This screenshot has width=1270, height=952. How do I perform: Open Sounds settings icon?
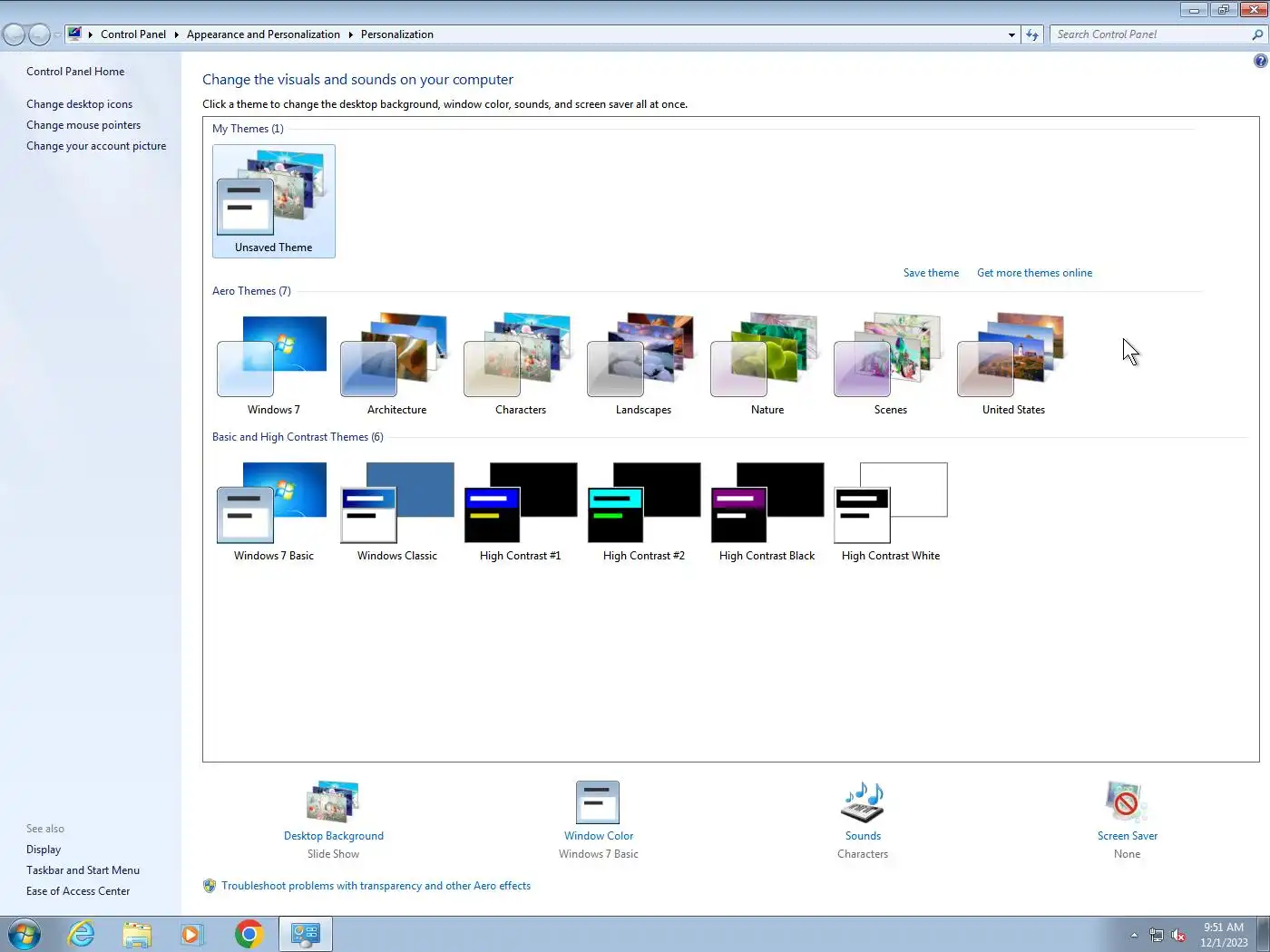863,801
